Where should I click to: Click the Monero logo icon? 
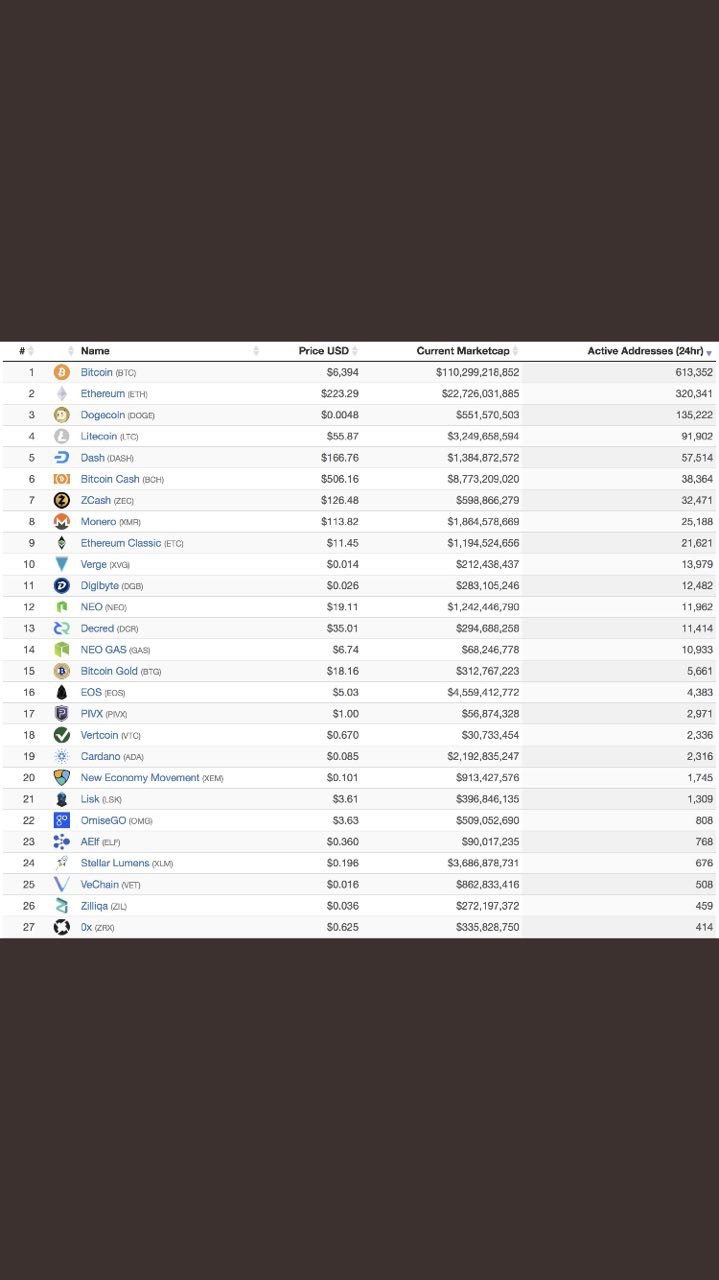(61, 522)
